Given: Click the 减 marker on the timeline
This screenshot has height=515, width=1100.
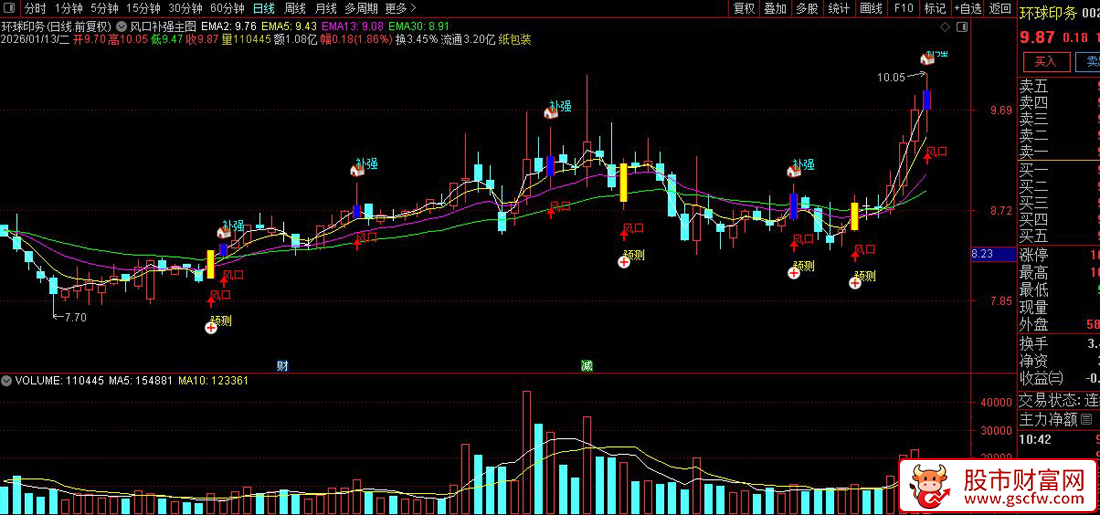Looking at the screenshot, I should (x=586, y=366).
